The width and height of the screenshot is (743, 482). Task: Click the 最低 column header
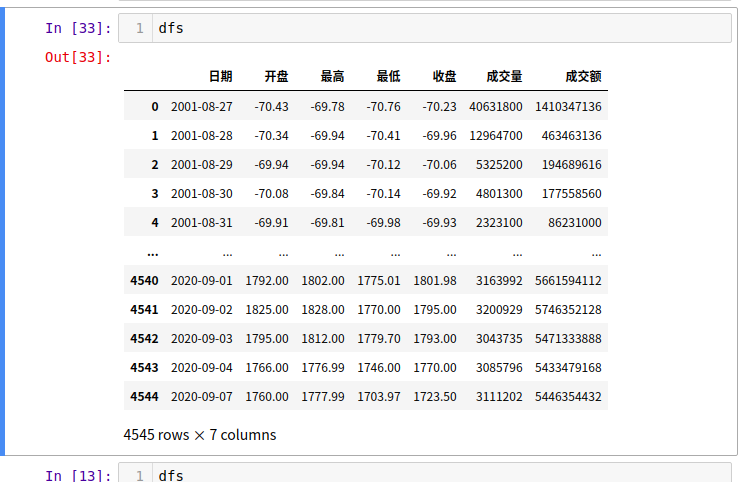click(389, 76)
